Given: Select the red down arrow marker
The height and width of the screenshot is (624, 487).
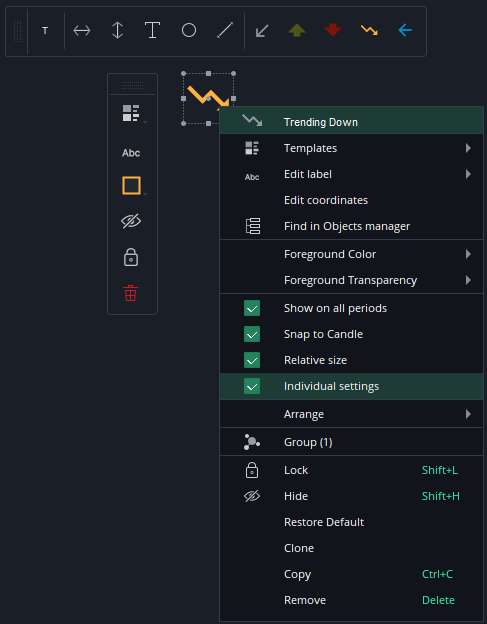Looking at the screenshot, I should (333, 30).
